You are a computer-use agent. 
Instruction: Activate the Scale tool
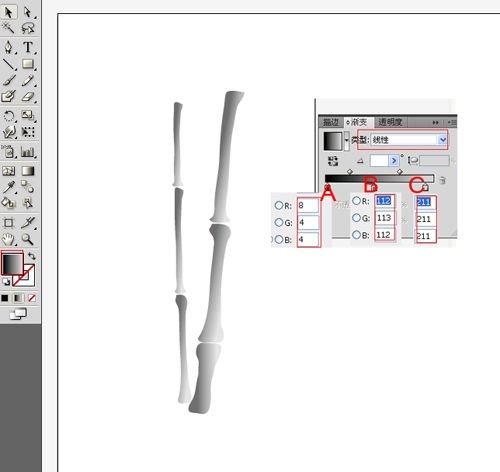click(x=28, y=116)
